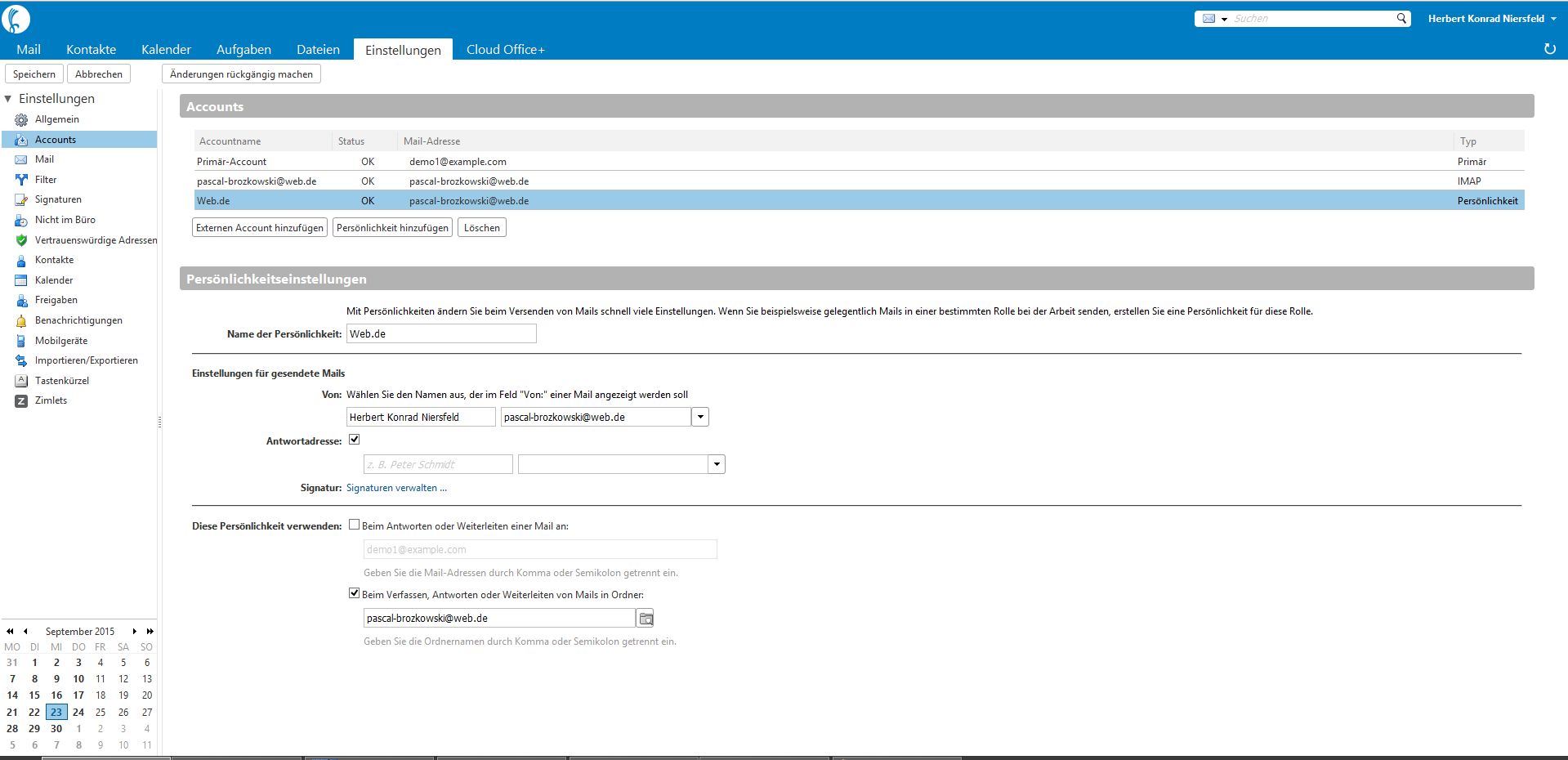The image size is (1568, 760).
Task: Click the Name der Persönlichkeit input field
Action: (441, 333)
